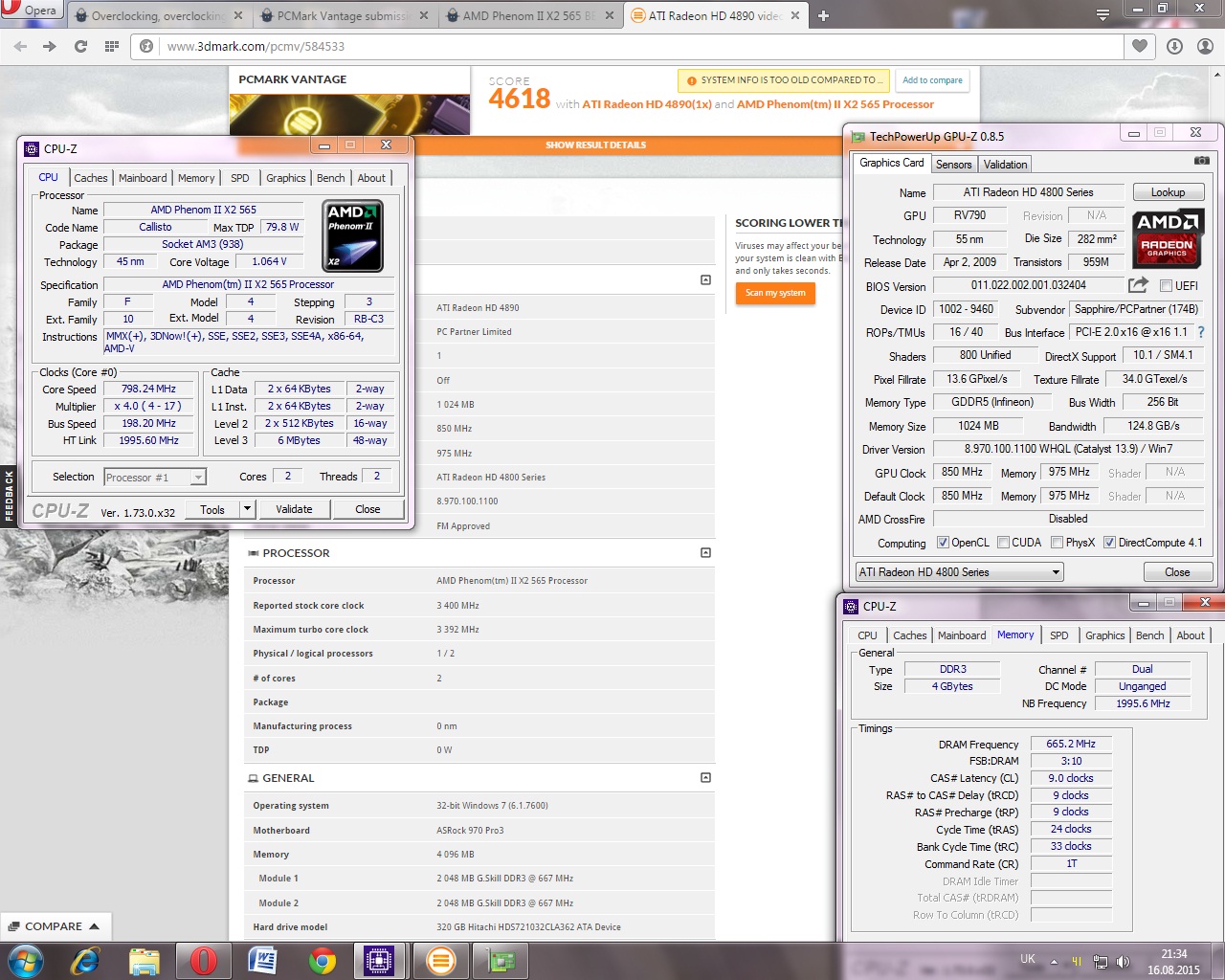Click the Validate button in CPU-Z
Image resolution: width=1225 pixels, height=980 pixels.
coord(294,509)
